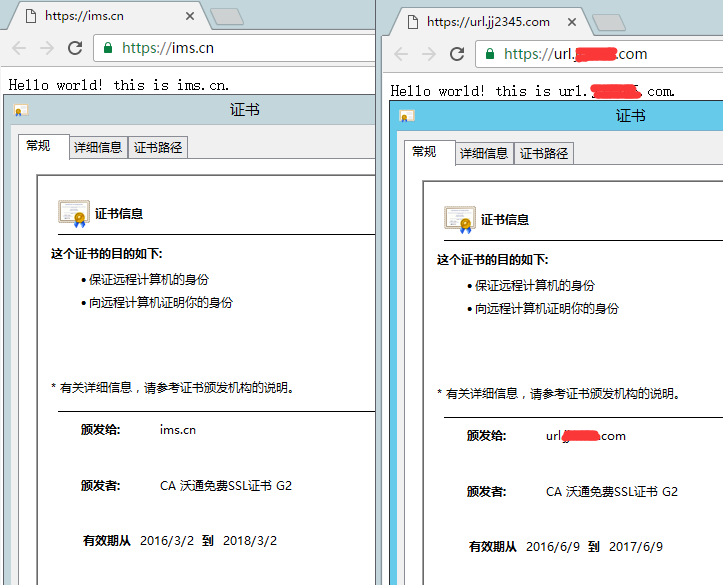
Task: Go back in the url.jj2345.com browser window
Action: click(401, 54)
